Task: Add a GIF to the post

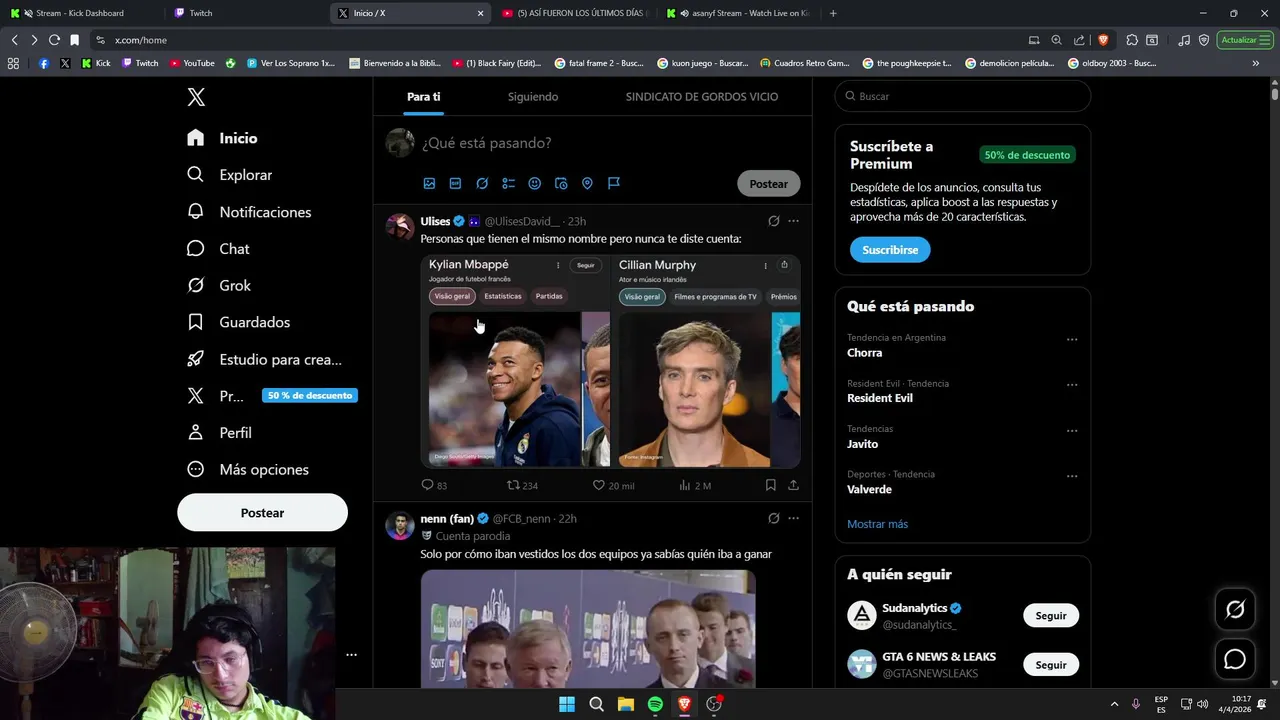Action: click(x=455, y=183)
